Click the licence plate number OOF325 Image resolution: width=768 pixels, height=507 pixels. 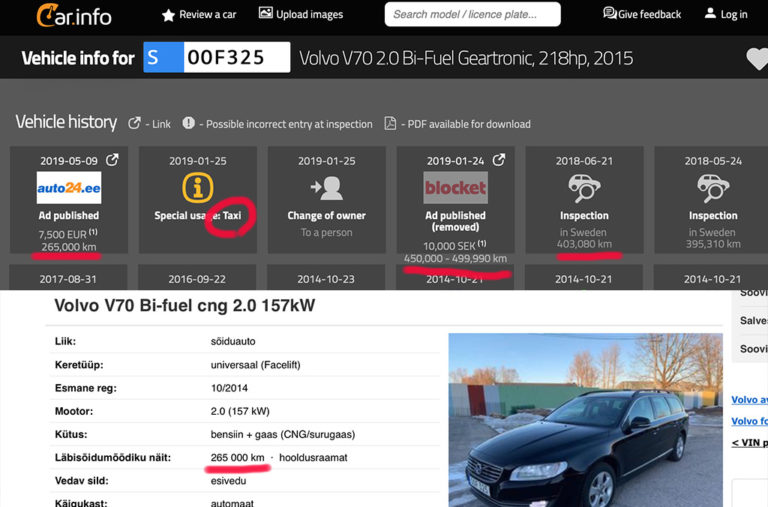coord(236,58)
